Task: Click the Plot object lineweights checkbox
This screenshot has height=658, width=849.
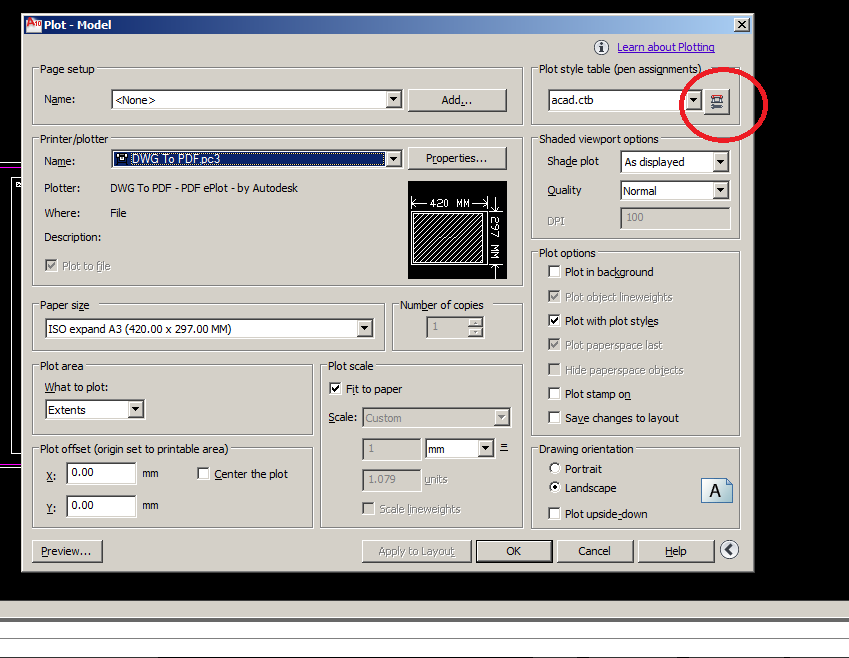Action: coord(554,296)
